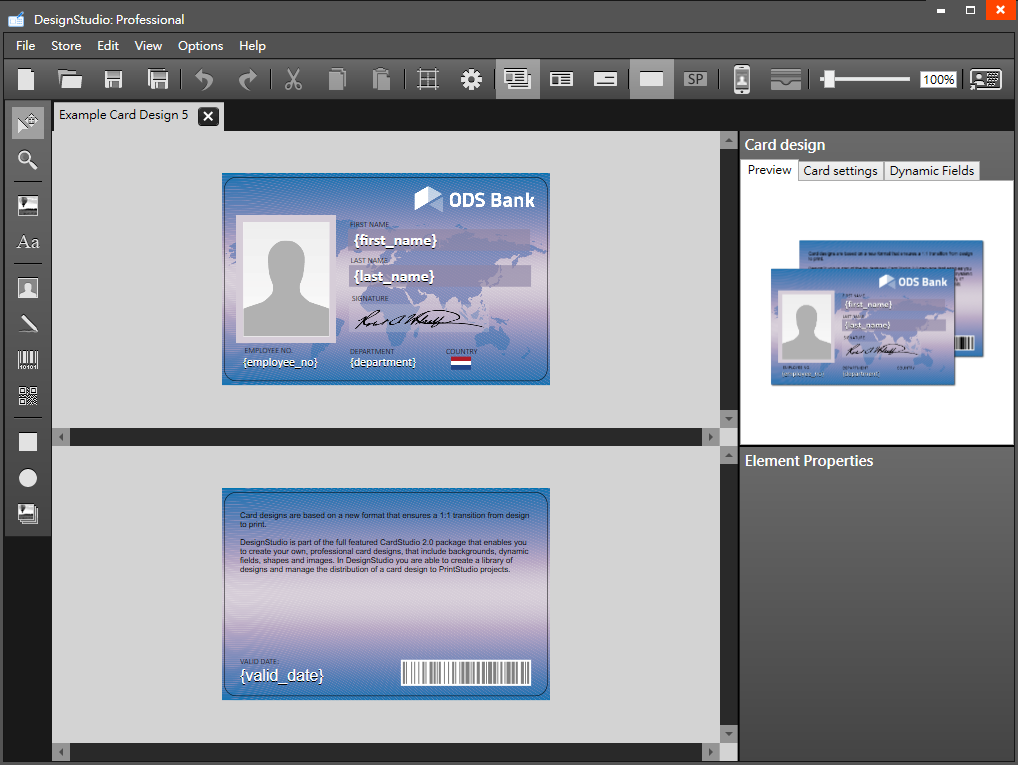Copy the selected element
This screenshot has width=1018, height=765.
pos(337,79)
